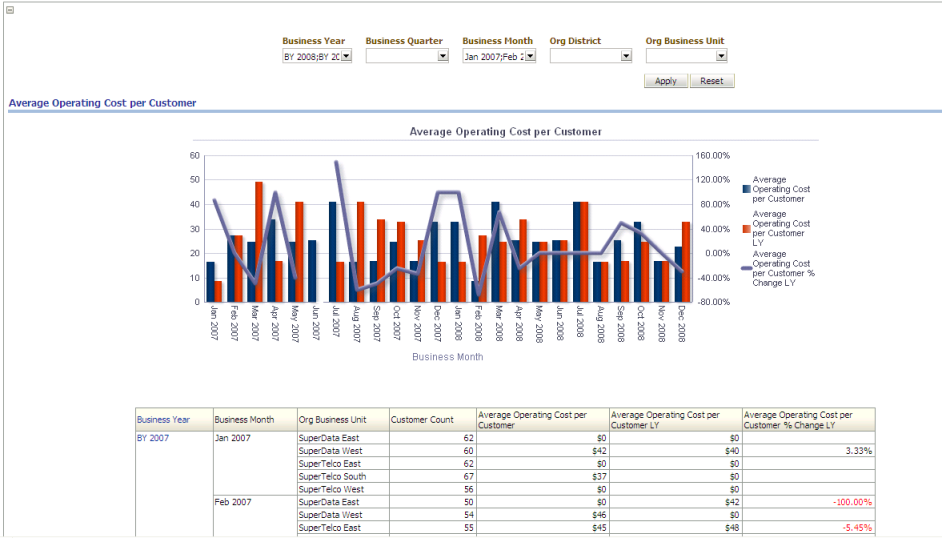
Task: Click the Jan 2007 cell in the table
Action: (x=233, y=438)
